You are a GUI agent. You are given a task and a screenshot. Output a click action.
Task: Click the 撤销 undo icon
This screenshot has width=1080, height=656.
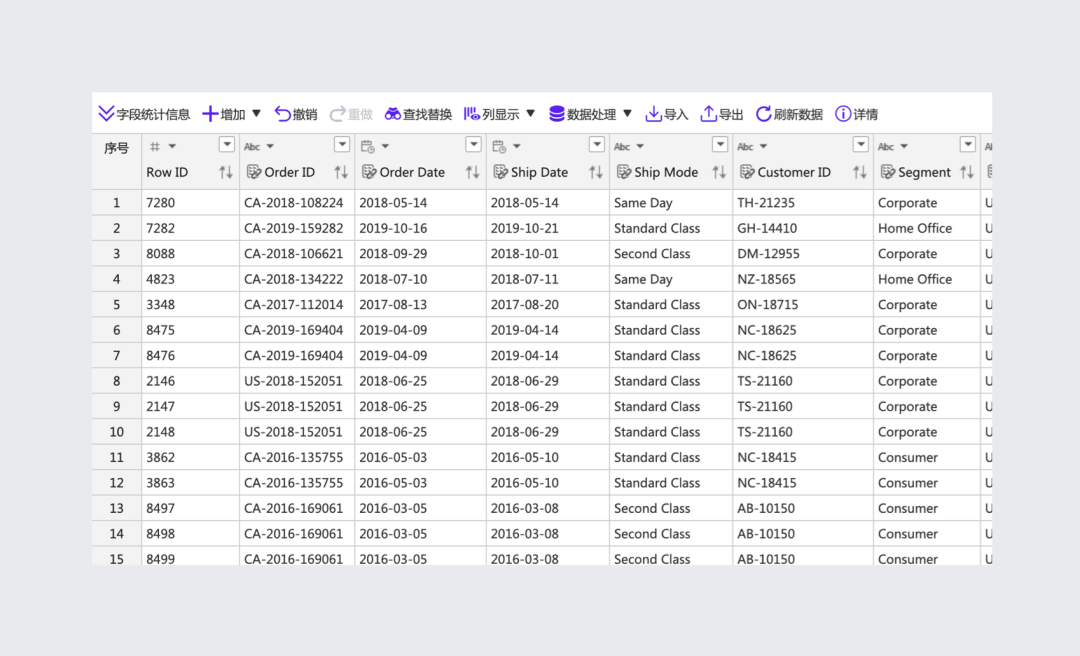283,114
